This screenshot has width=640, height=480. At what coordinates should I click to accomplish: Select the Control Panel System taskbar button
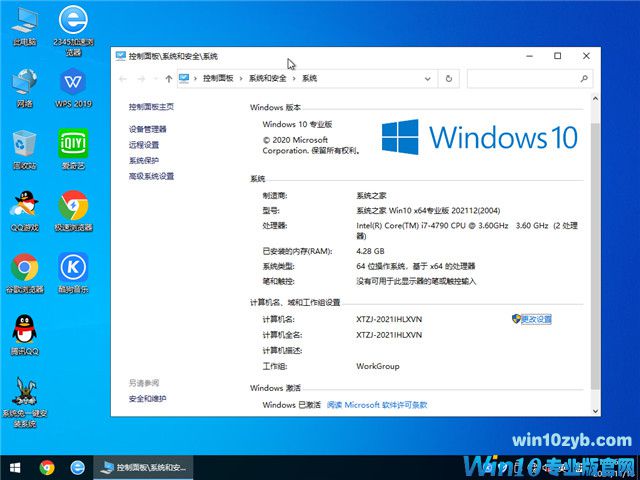tap(143, 467)
